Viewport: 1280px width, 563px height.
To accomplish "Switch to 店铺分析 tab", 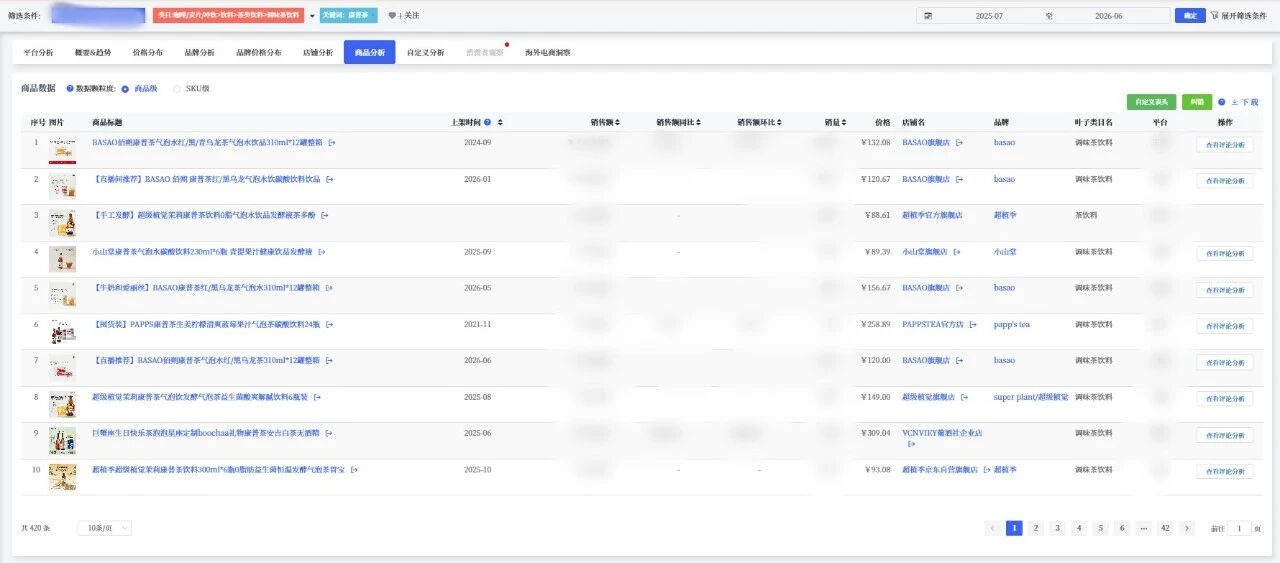I will coord(318,52).
